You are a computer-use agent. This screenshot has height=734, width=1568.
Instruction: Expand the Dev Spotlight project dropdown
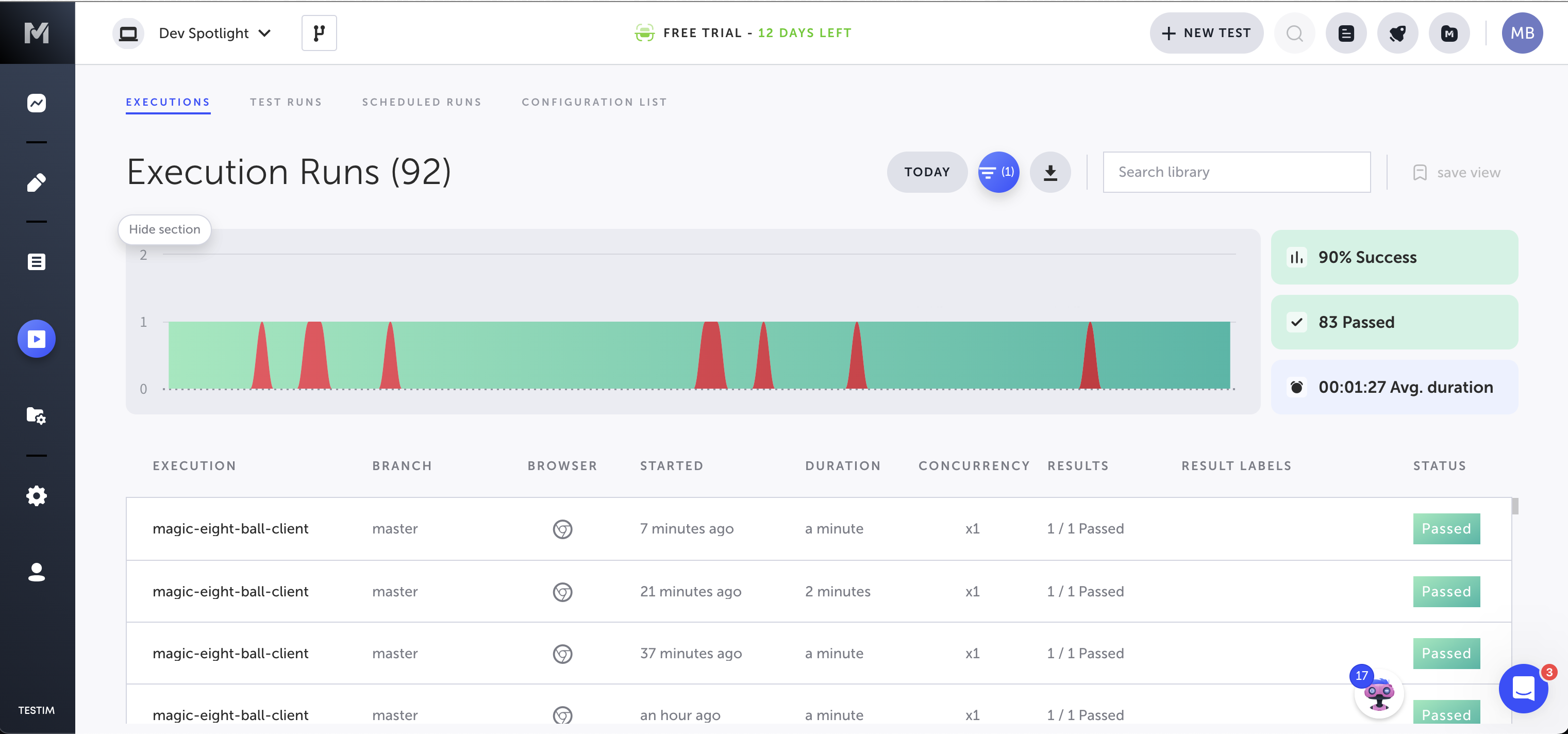tap(214, 33)
